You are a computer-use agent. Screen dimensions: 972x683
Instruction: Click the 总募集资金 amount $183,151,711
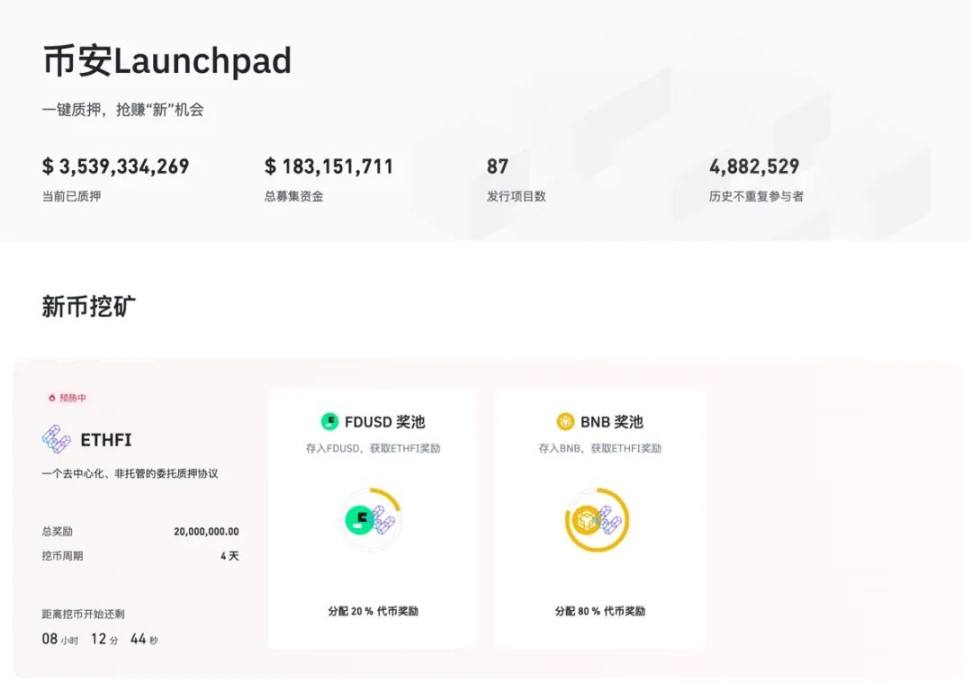coord(329,167)
